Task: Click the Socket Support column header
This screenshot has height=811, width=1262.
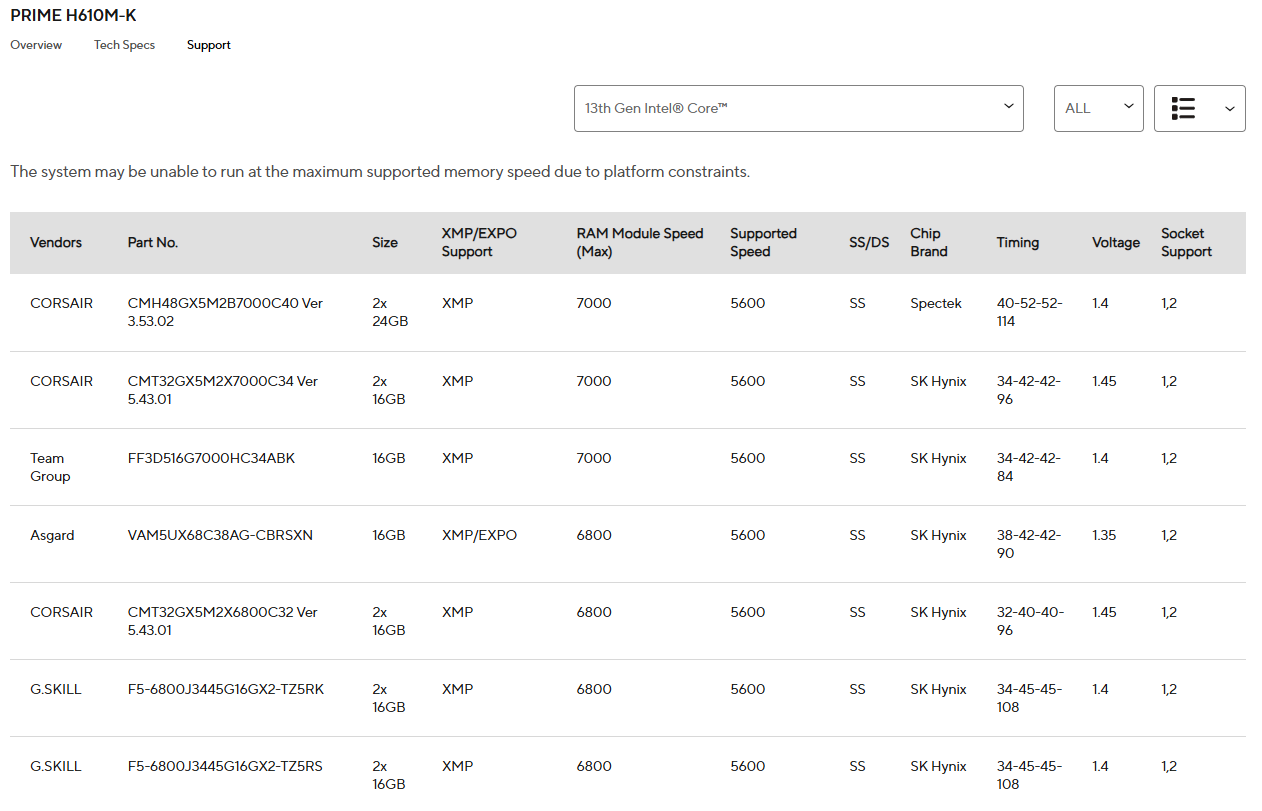Action: click(x=1186, y=242)
